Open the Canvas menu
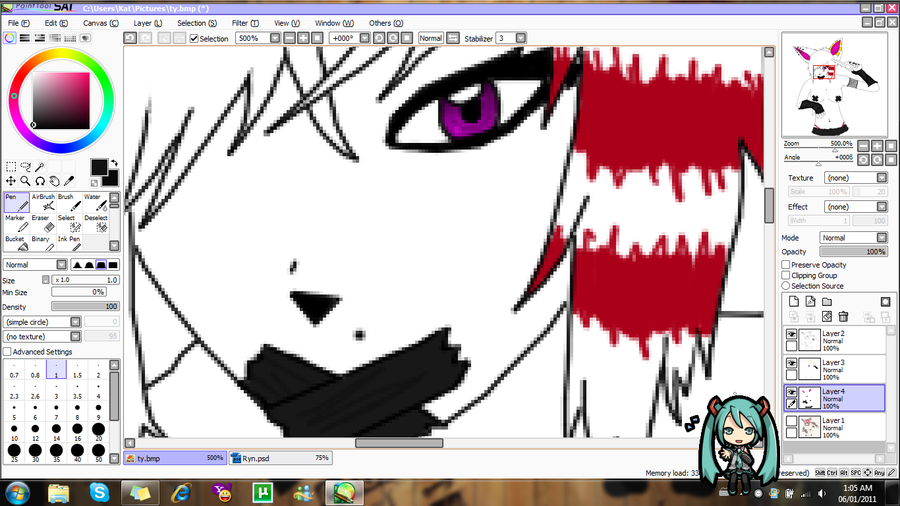The width and height of the screenshot is (900, 506). (100, 23)
